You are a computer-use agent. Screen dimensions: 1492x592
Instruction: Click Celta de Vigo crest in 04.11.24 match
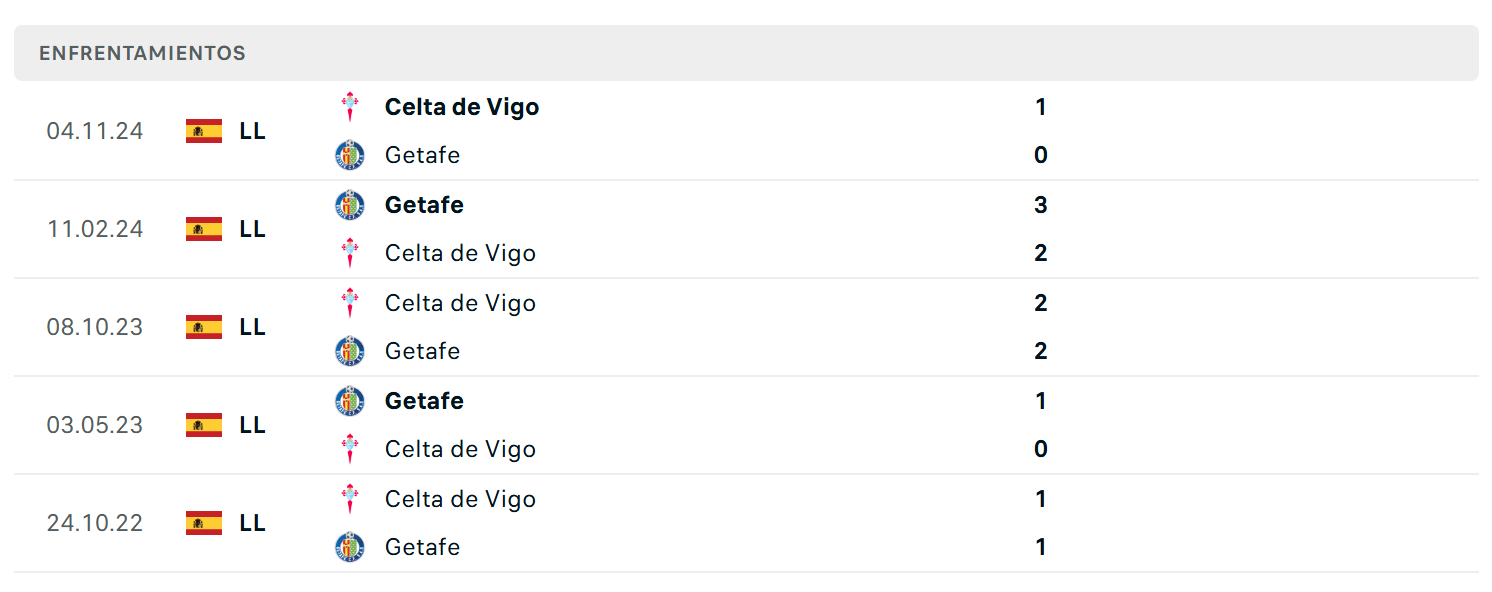(349, 106)
